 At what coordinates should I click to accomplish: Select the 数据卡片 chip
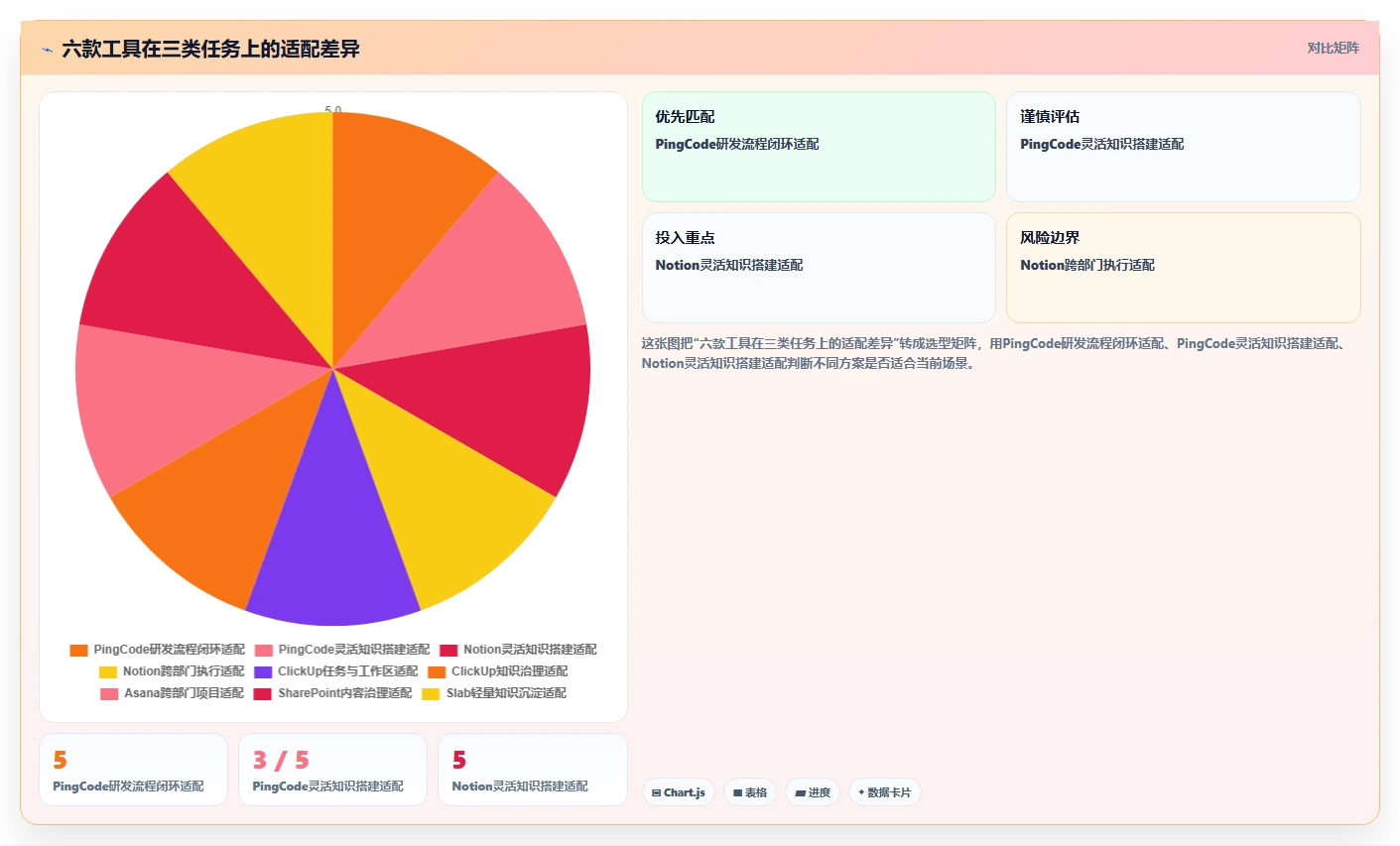click(x=884, y=792)
